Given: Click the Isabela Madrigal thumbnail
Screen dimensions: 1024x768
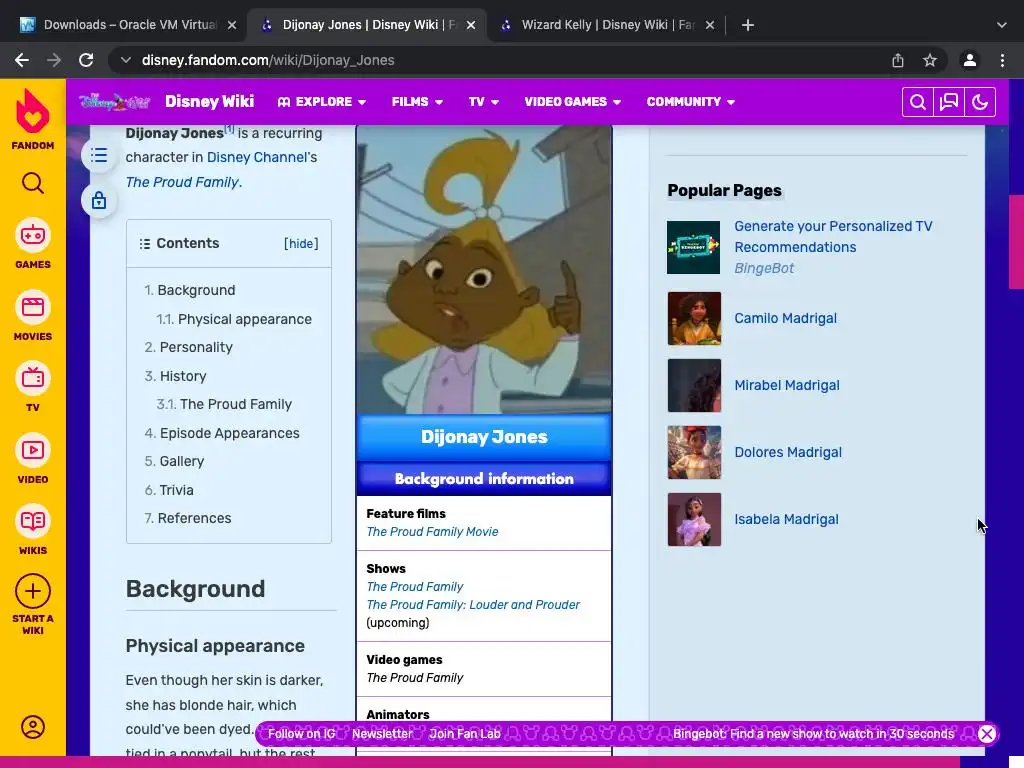Looking at the screenshot, I should 694,520.
